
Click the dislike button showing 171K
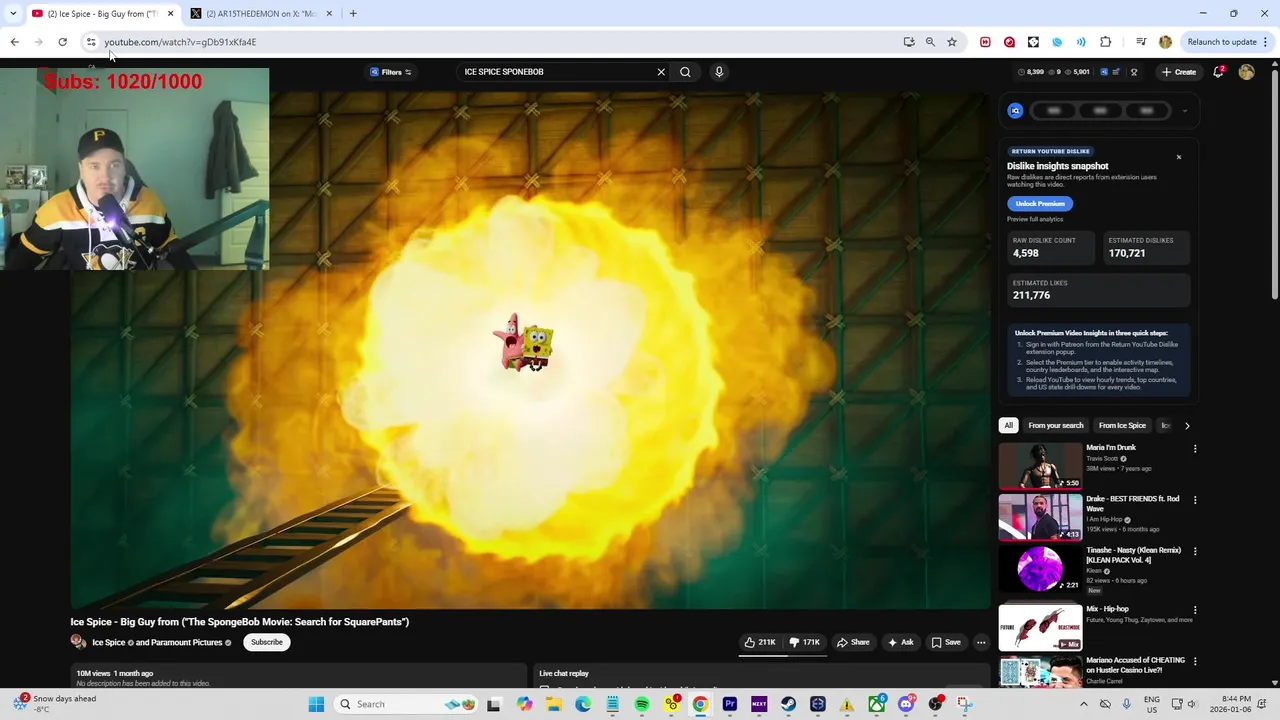tap(804, 642)
